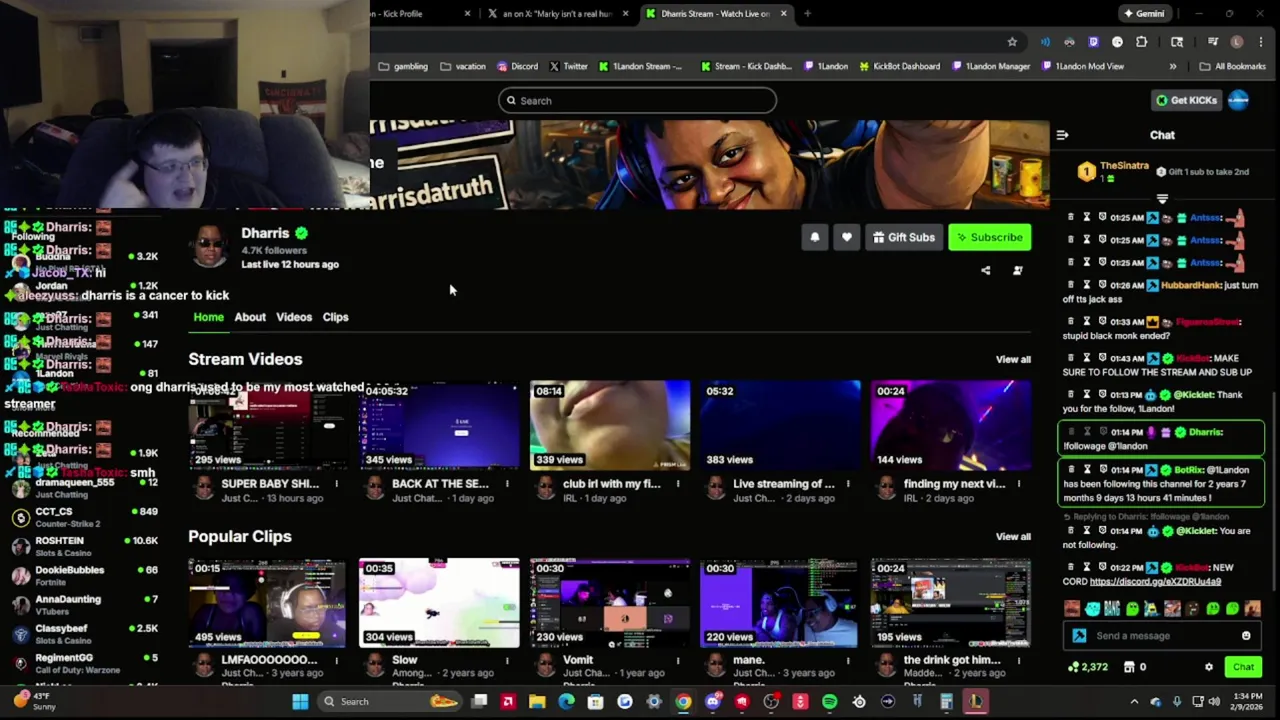Open options menu for the 'mane.' clip
Viewport: 1280px width, 720px height.
[x=848, y=660]
